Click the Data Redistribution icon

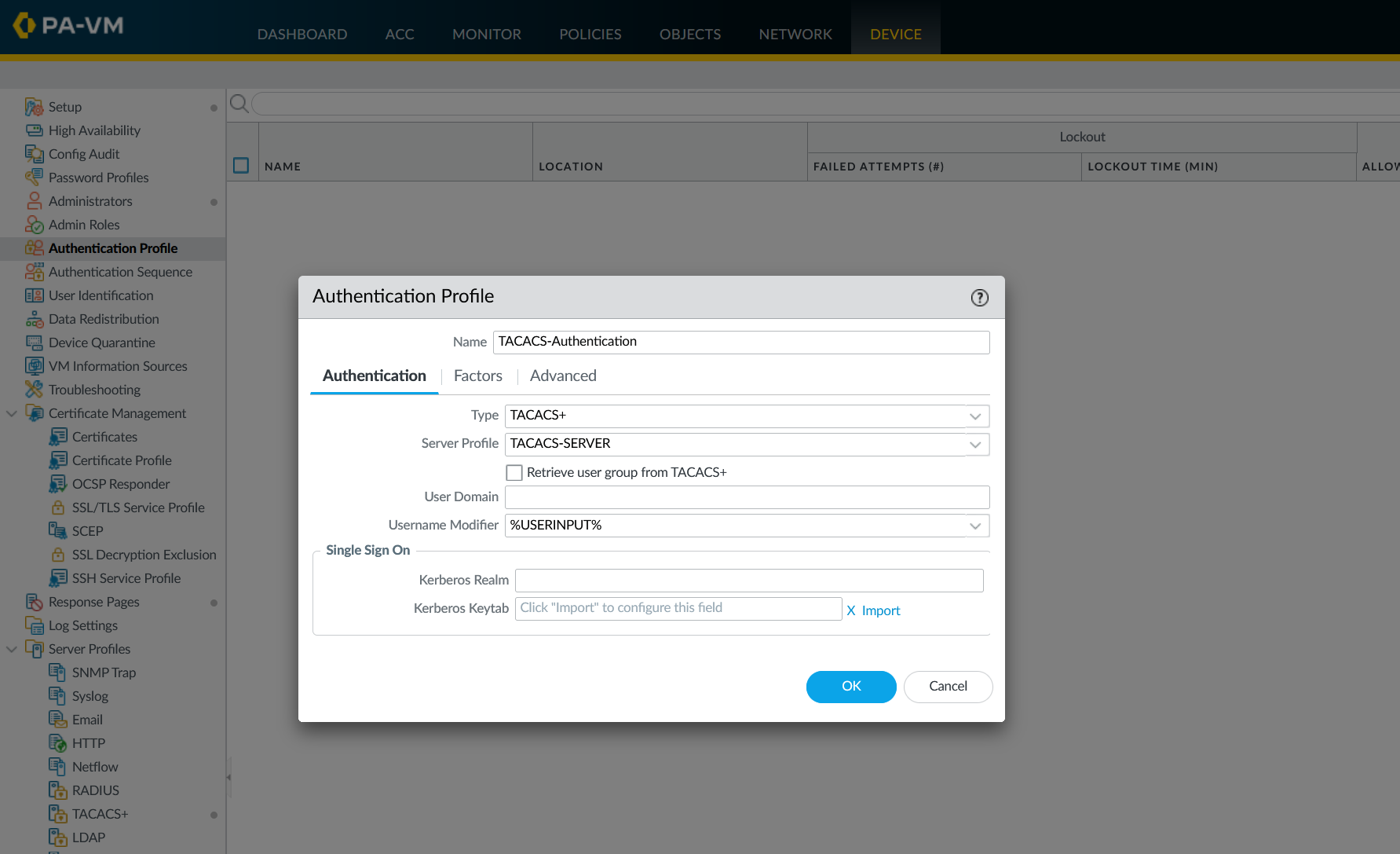34,319
